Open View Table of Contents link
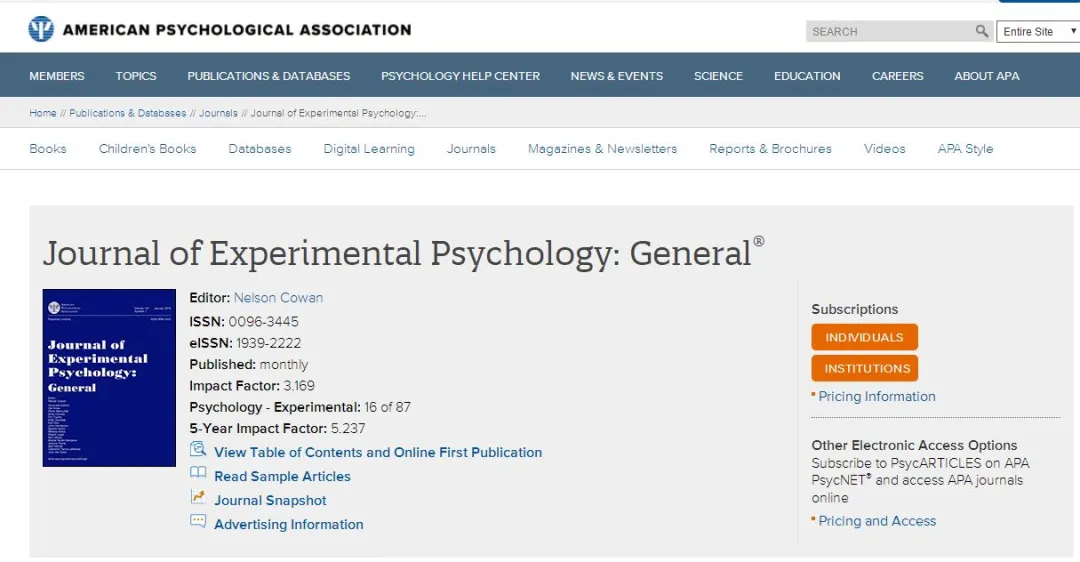This screenshot has height=562, width=1080. (x=378, y=452)
